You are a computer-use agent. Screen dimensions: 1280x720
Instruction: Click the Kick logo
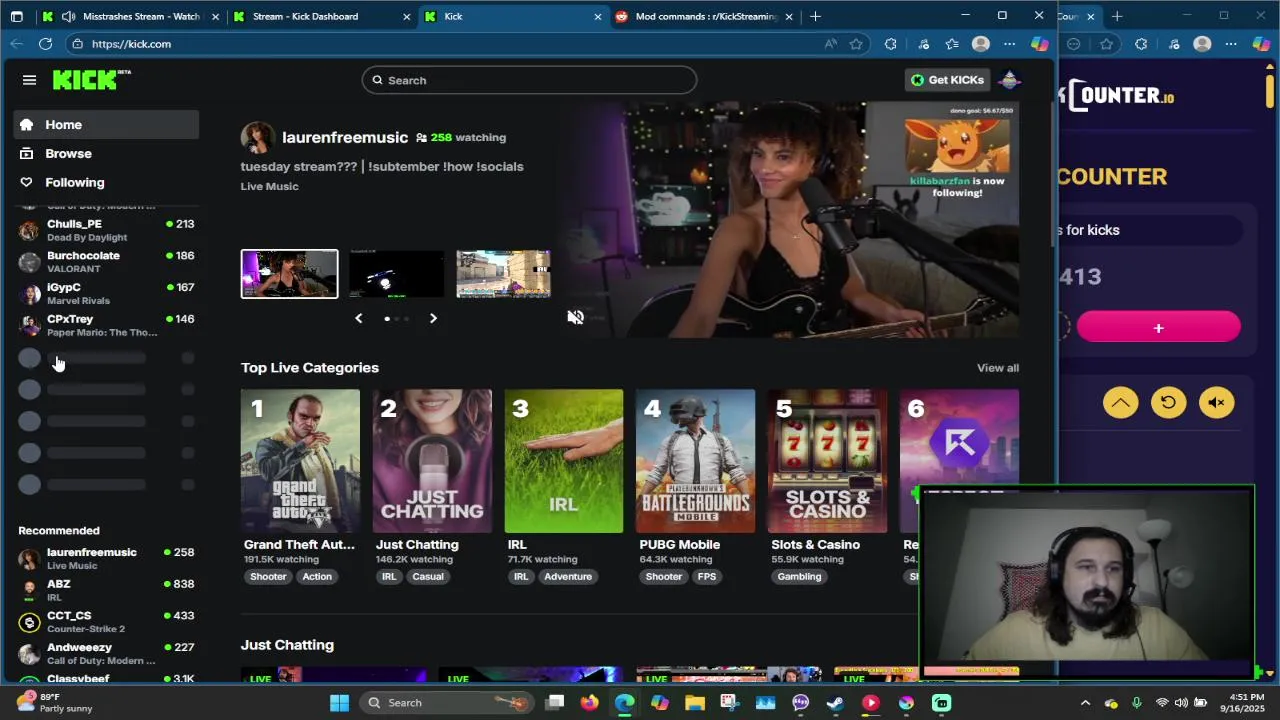tap(91, 80)
